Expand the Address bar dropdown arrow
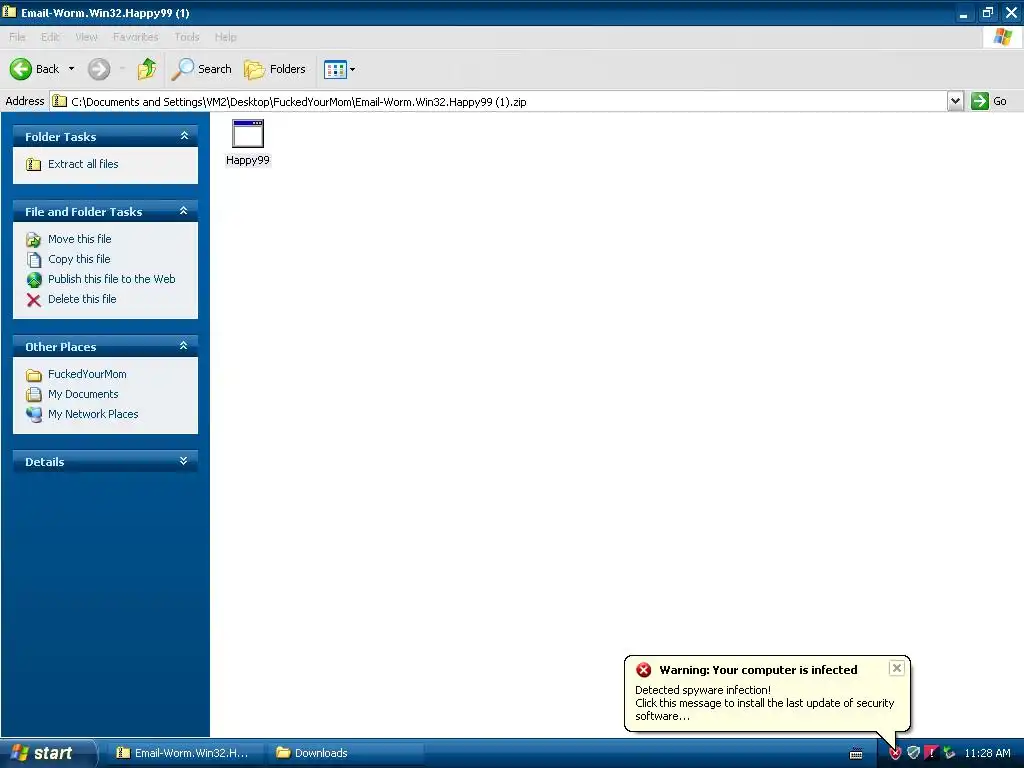Screen dimensions: 1024x768 point(955,101)
